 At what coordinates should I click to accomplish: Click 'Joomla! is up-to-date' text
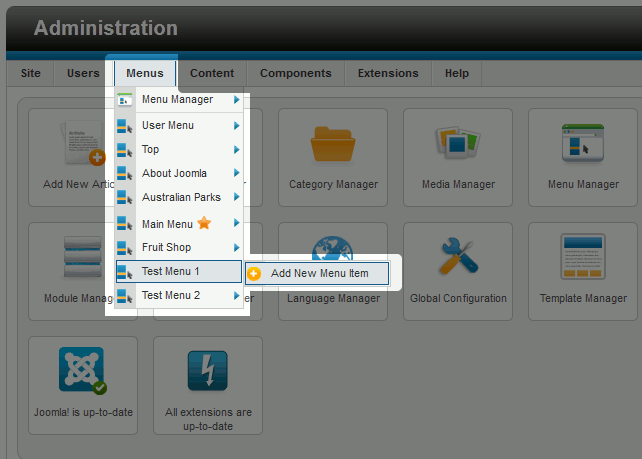pos(83,412)
